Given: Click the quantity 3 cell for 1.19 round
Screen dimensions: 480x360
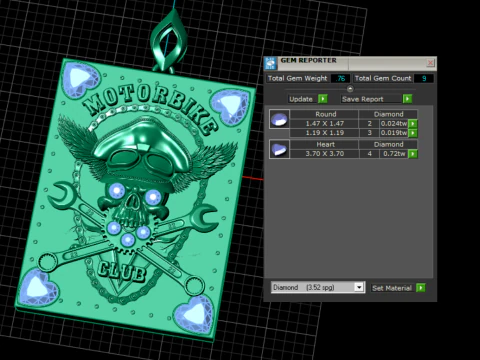Looking at the screenshot, I should coord(369,133).
